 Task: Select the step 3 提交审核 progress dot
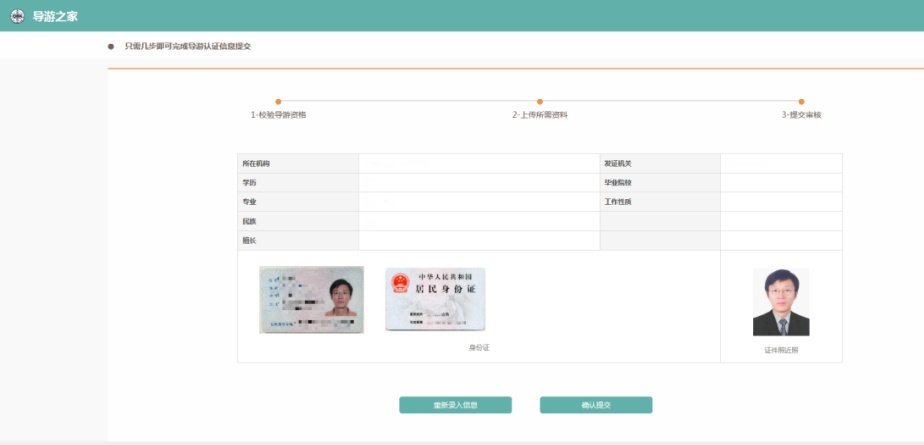pos(801,101)
